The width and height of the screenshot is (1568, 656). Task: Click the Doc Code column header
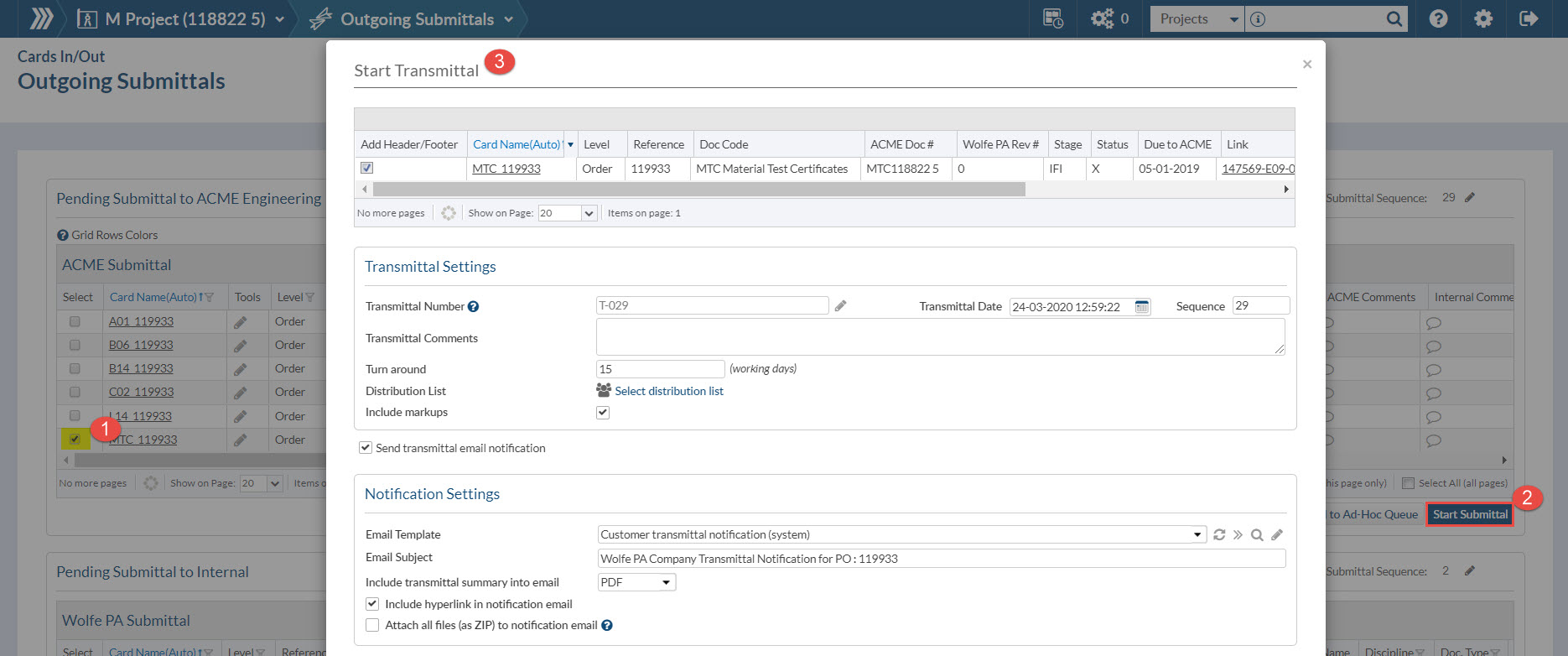click(724, 144)
